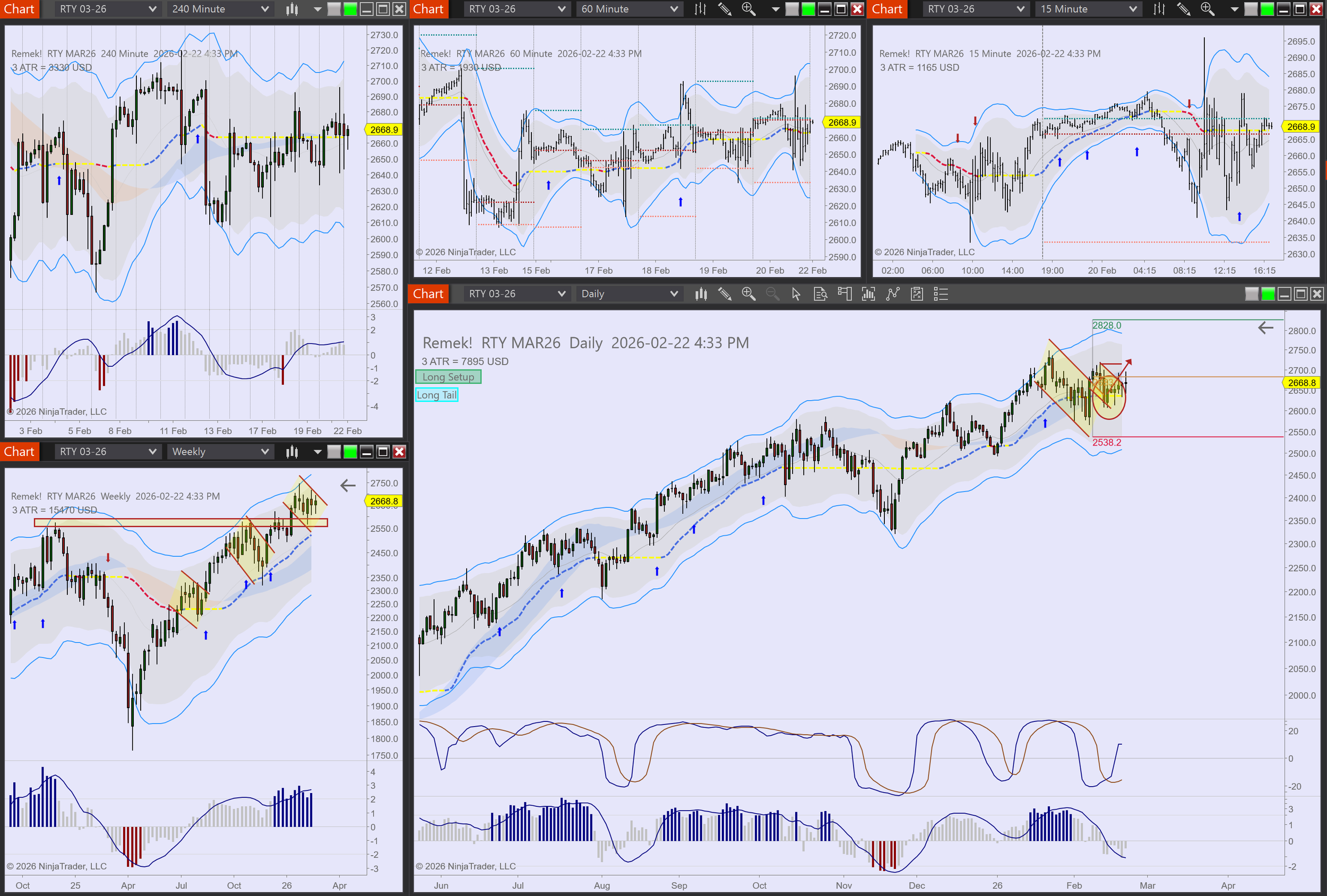
Task: Open the 240 Minute interval dropdown
Action: click(220, 9)
